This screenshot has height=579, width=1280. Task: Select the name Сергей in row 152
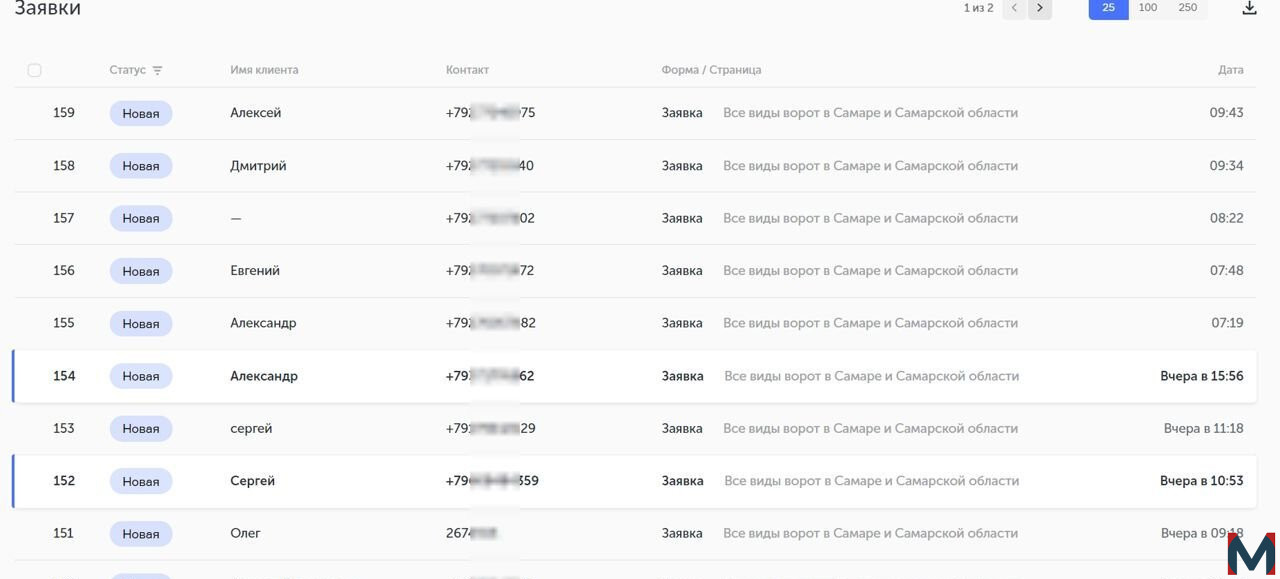coord(252,481)
